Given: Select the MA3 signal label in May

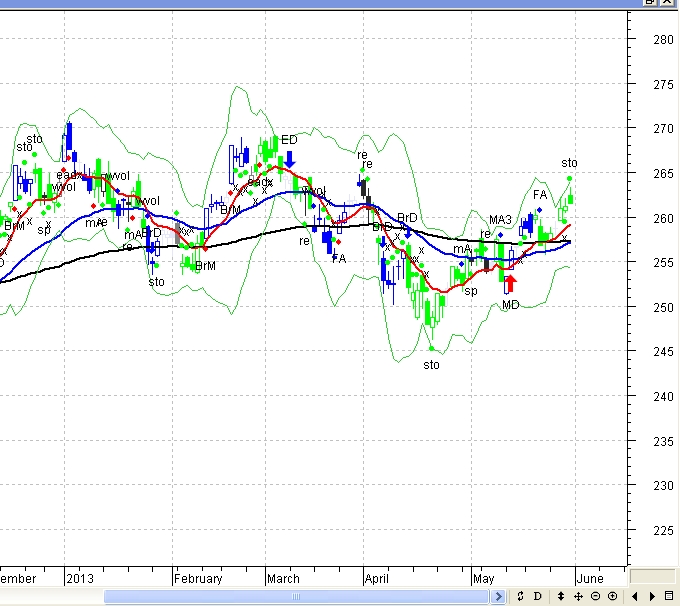Looking at the screenshot, I should (500, 220).
